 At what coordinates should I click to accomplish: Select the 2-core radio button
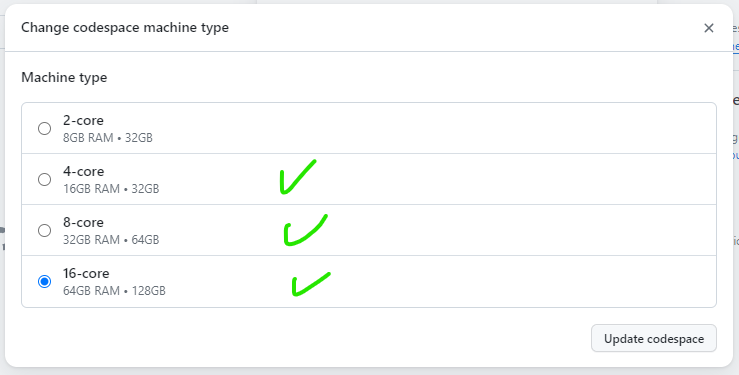pyautogui.click(x=44, y=128)
